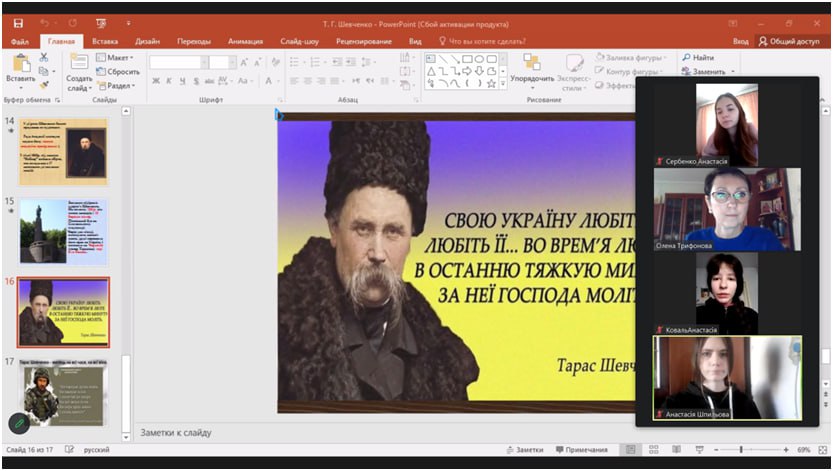
Task: Click the Find (Найти) magnifier icon
Action: 685,58
